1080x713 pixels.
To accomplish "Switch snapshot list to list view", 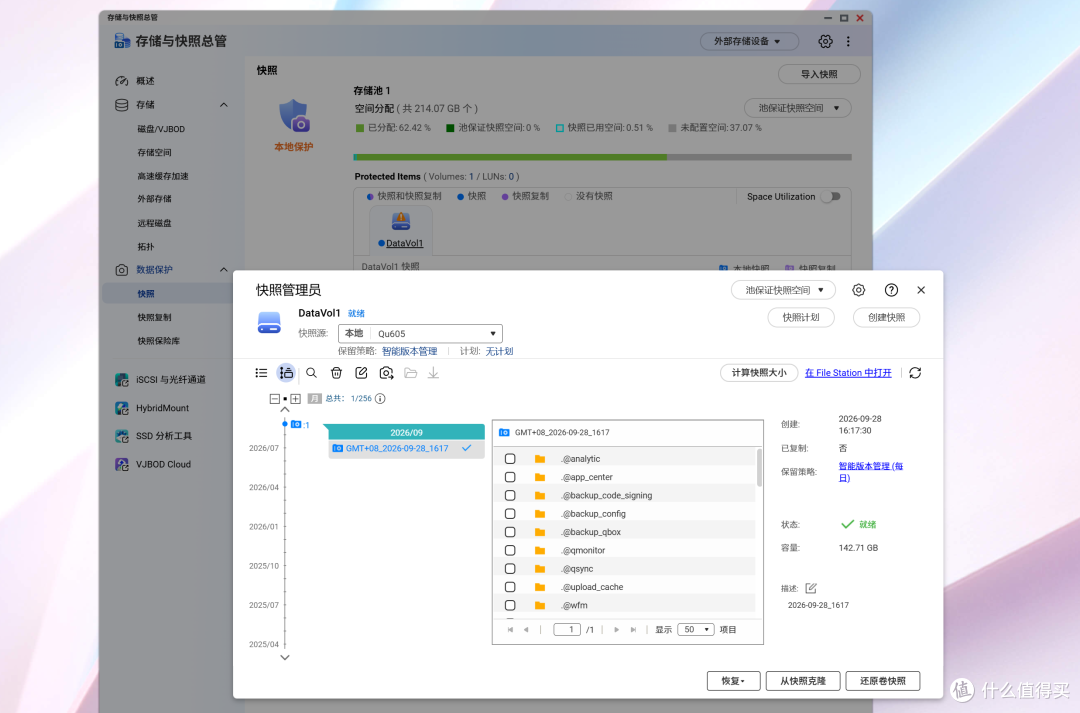I will (261, 373).
